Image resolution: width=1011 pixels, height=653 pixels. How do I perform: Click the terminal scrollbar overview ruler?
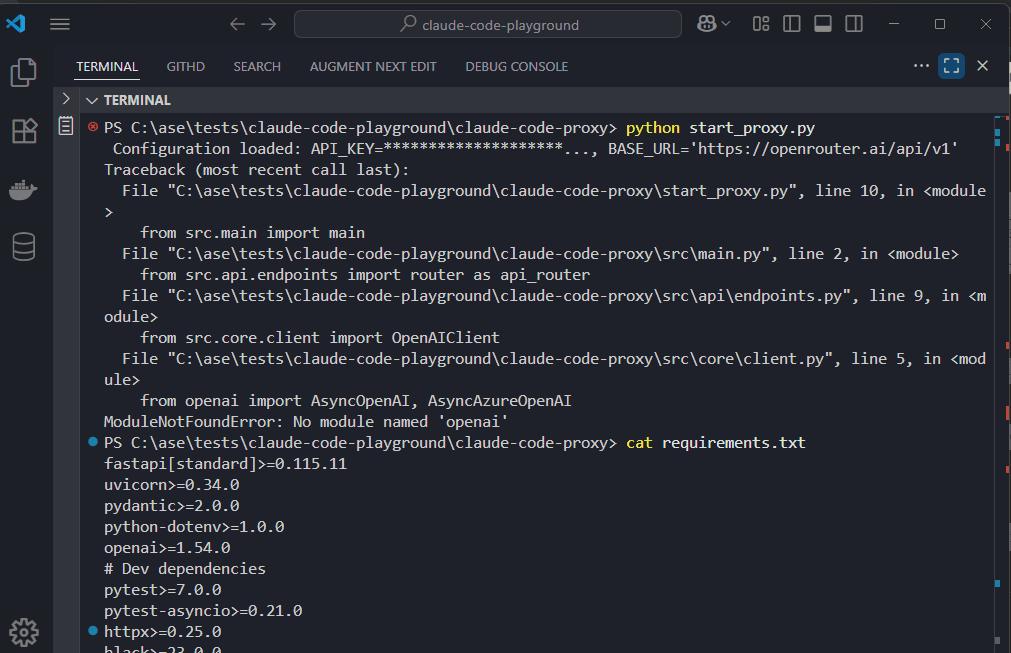1001,384
